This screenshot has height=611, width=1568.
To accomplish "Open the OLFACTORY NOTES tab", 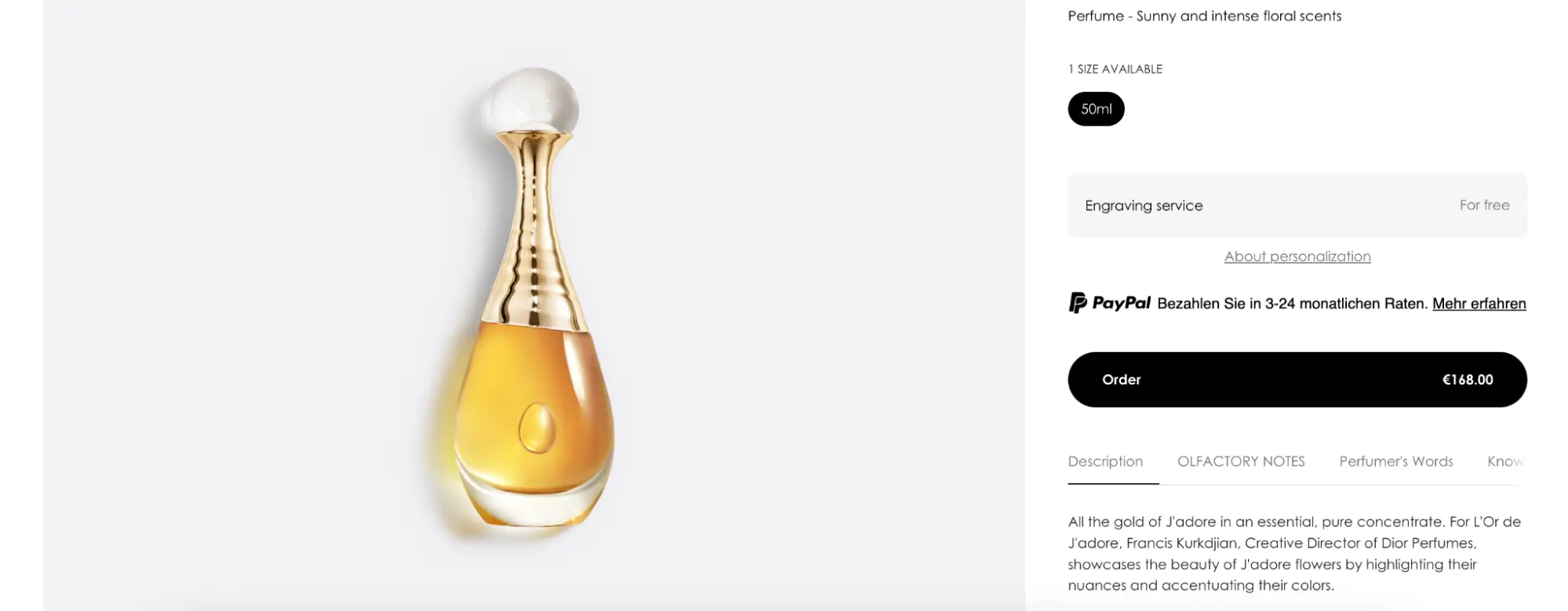I will click(x=1241, y=461).
